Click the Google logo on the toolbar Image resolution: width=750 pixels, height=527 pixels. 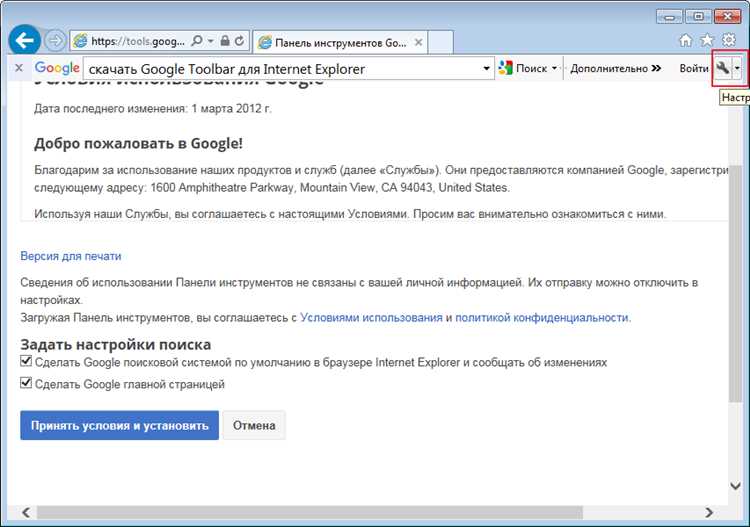click(x=57, y=68)
